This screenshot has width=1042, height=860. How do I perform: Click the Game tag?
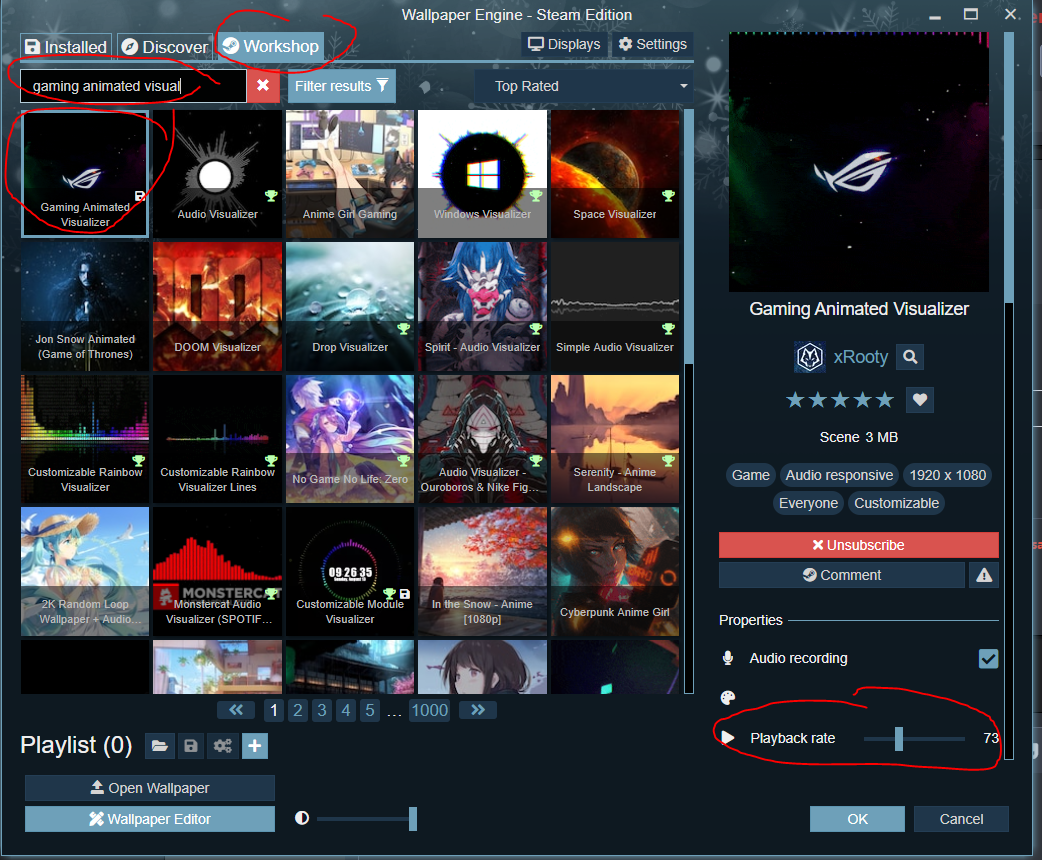750,475
